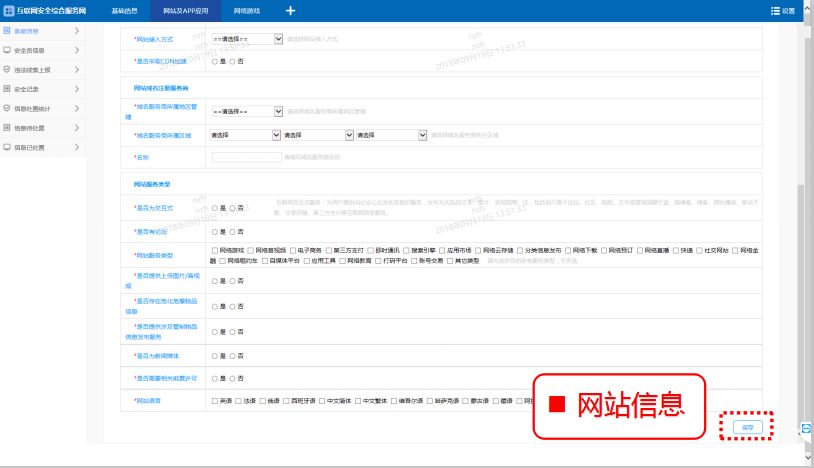814x468 pixels.
Task: Open the first 域名服务商所属区域 dropdown
Action: coord(245,135)
